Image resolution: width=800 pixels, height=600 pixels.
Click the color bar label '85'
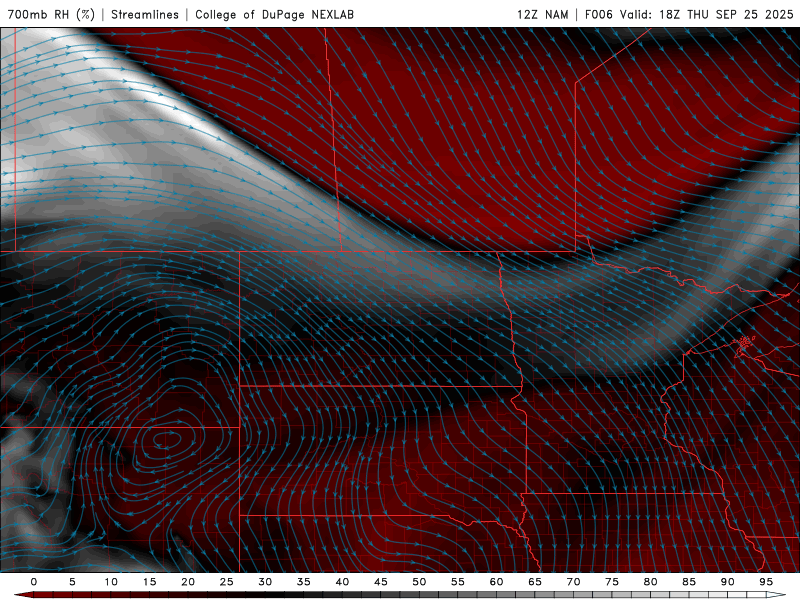pyautogui.click(x=689, y=582)
